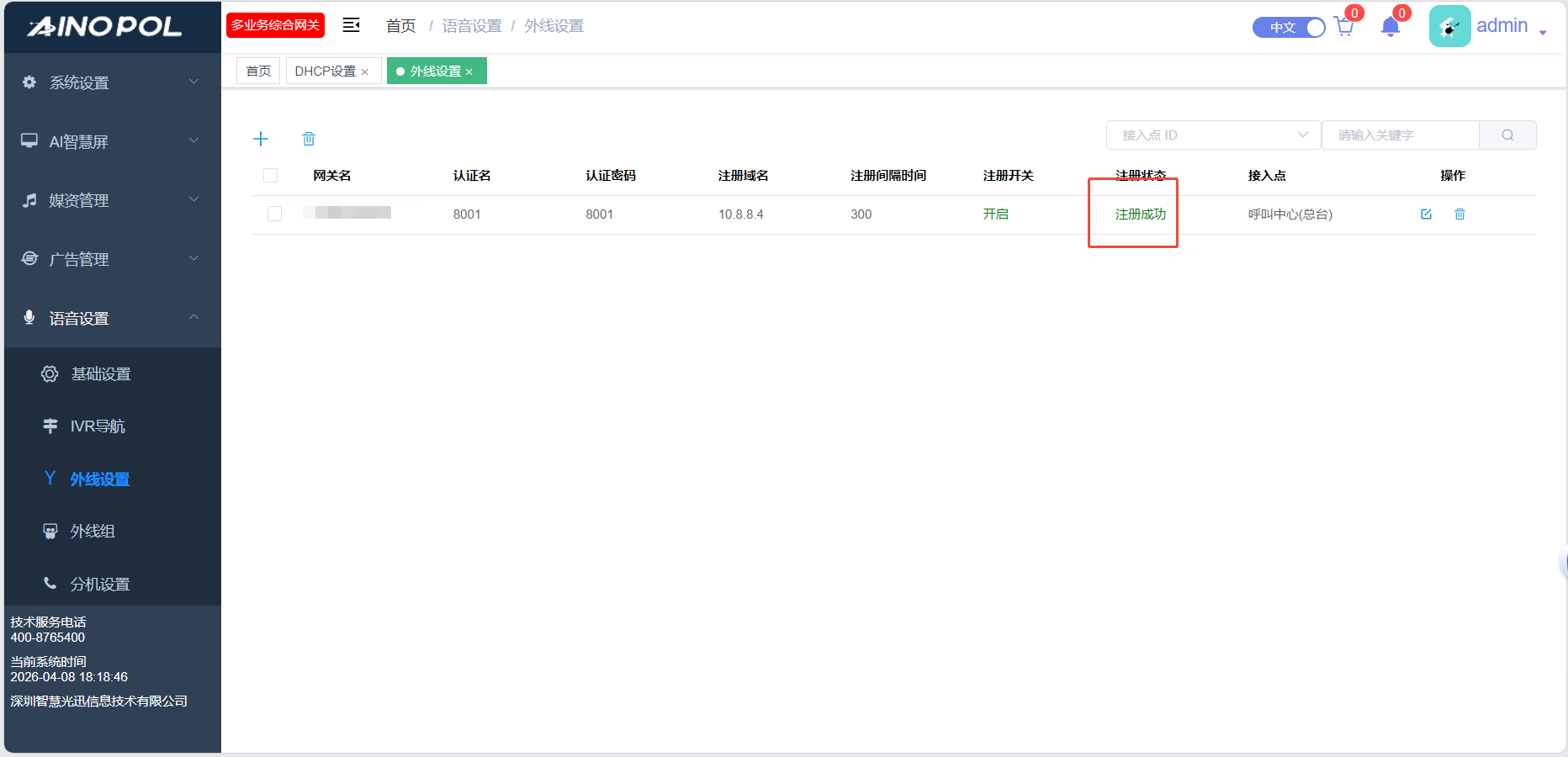Click the search magnifier button
Viewport: 1568px width, 757px height.
(x=1507, y=135)
